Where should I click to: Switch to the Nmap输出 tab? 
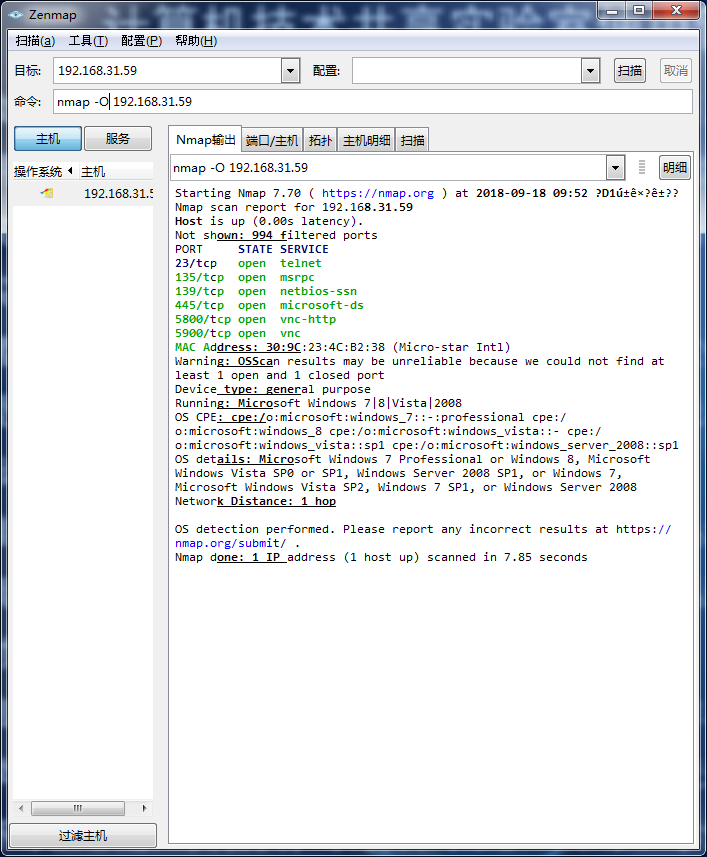(x=205, y=140)
